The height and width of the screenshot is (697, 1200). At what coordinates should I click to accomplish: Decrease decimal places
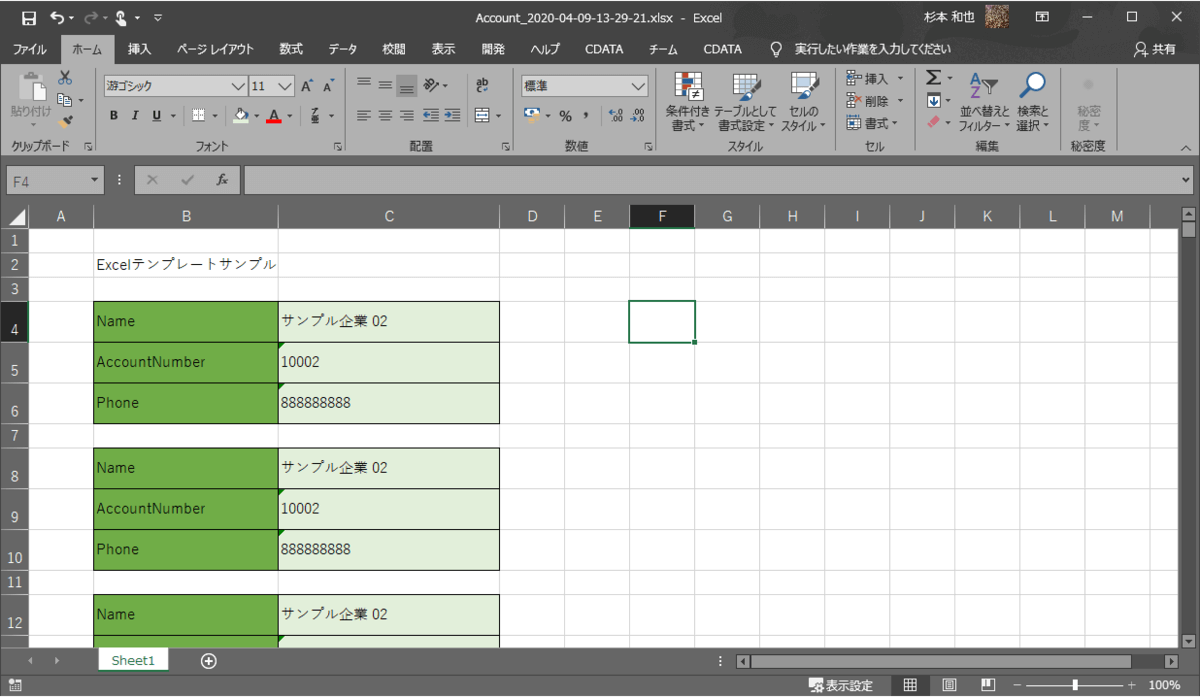[638, 115]
